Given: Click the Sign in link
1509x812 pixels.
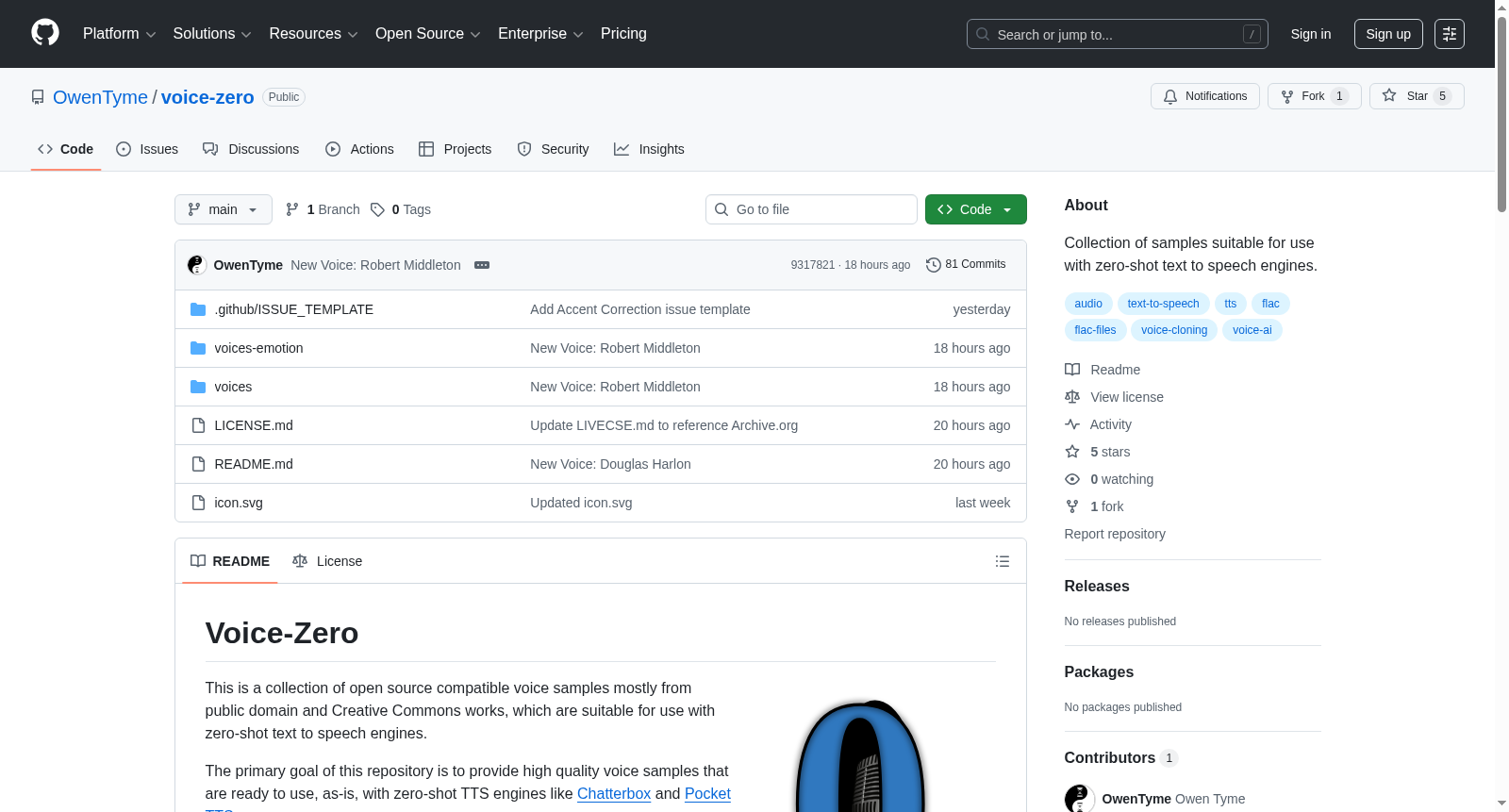Looking at the screenshot, I should pos(1311,34).
